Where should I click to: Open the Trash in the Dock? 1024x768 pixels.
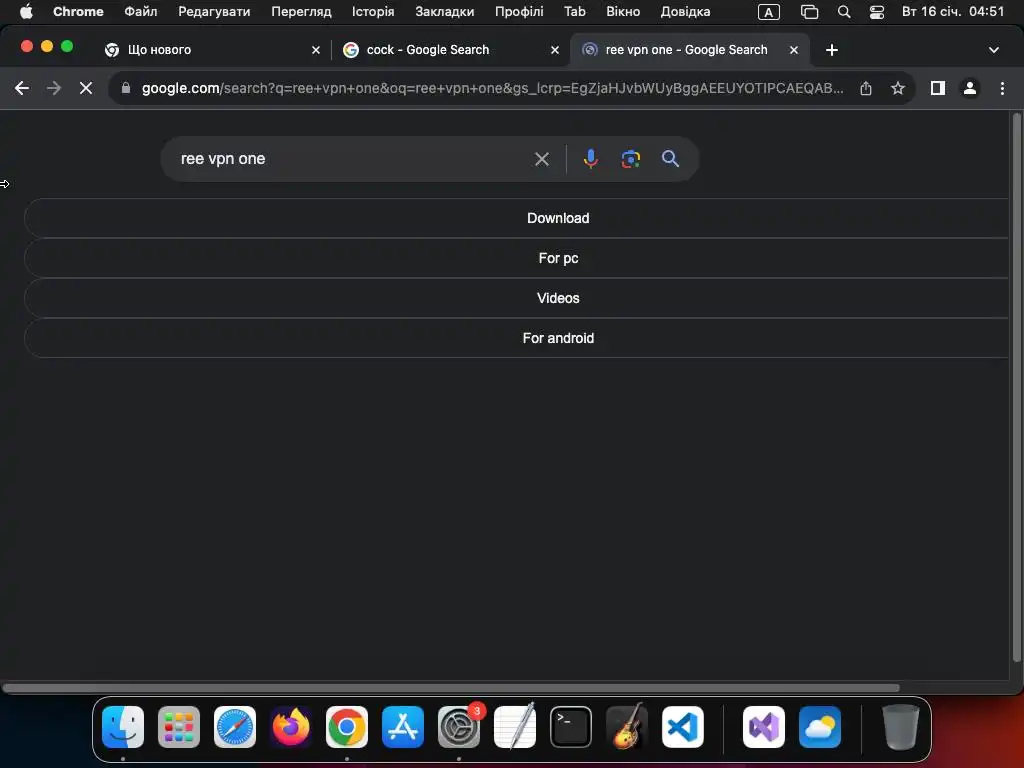[x=901, y=727]
